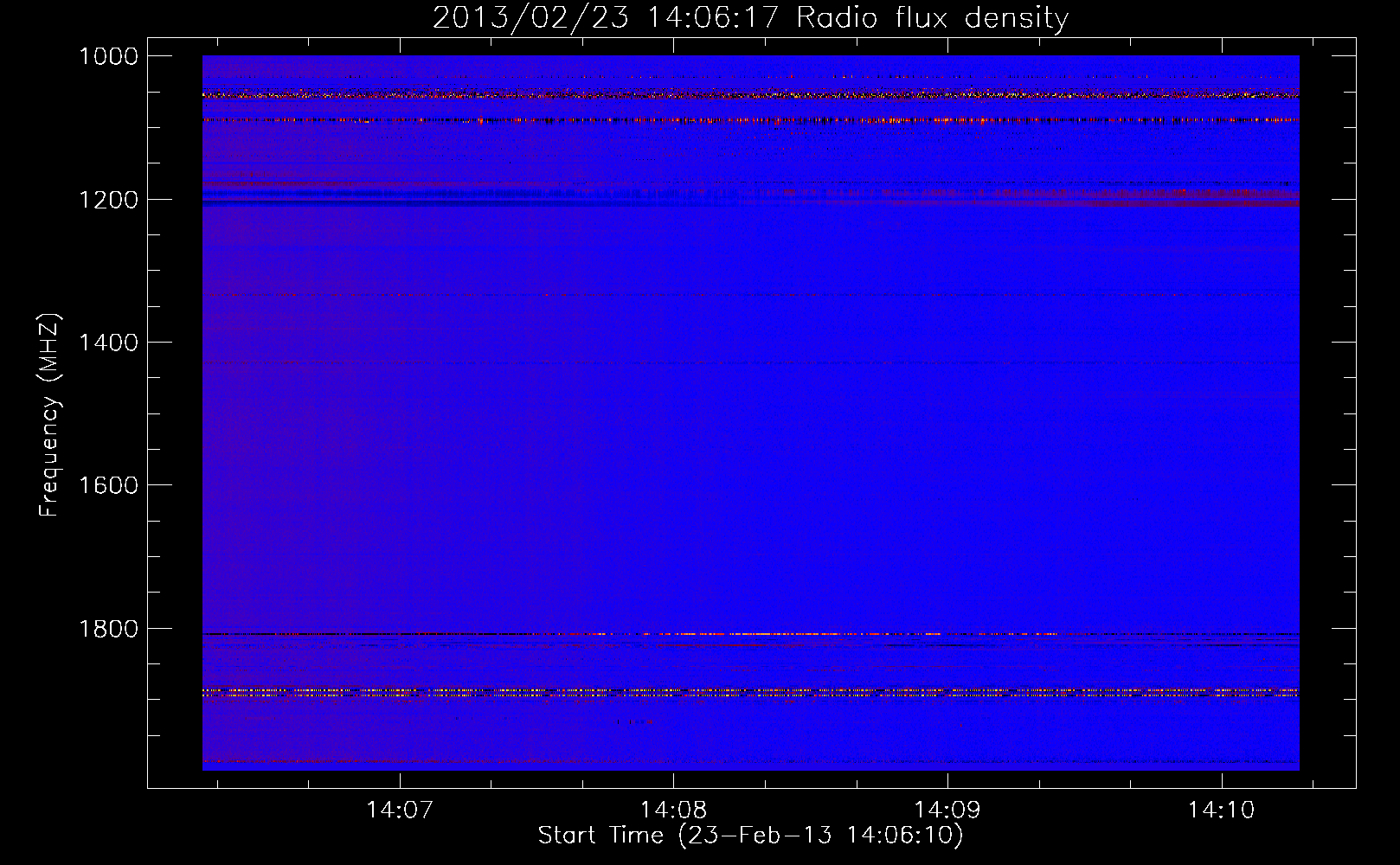The image size is (1400, 865).
Task: Click the 14:09 time tick label
Action: (x=947, y=811)
